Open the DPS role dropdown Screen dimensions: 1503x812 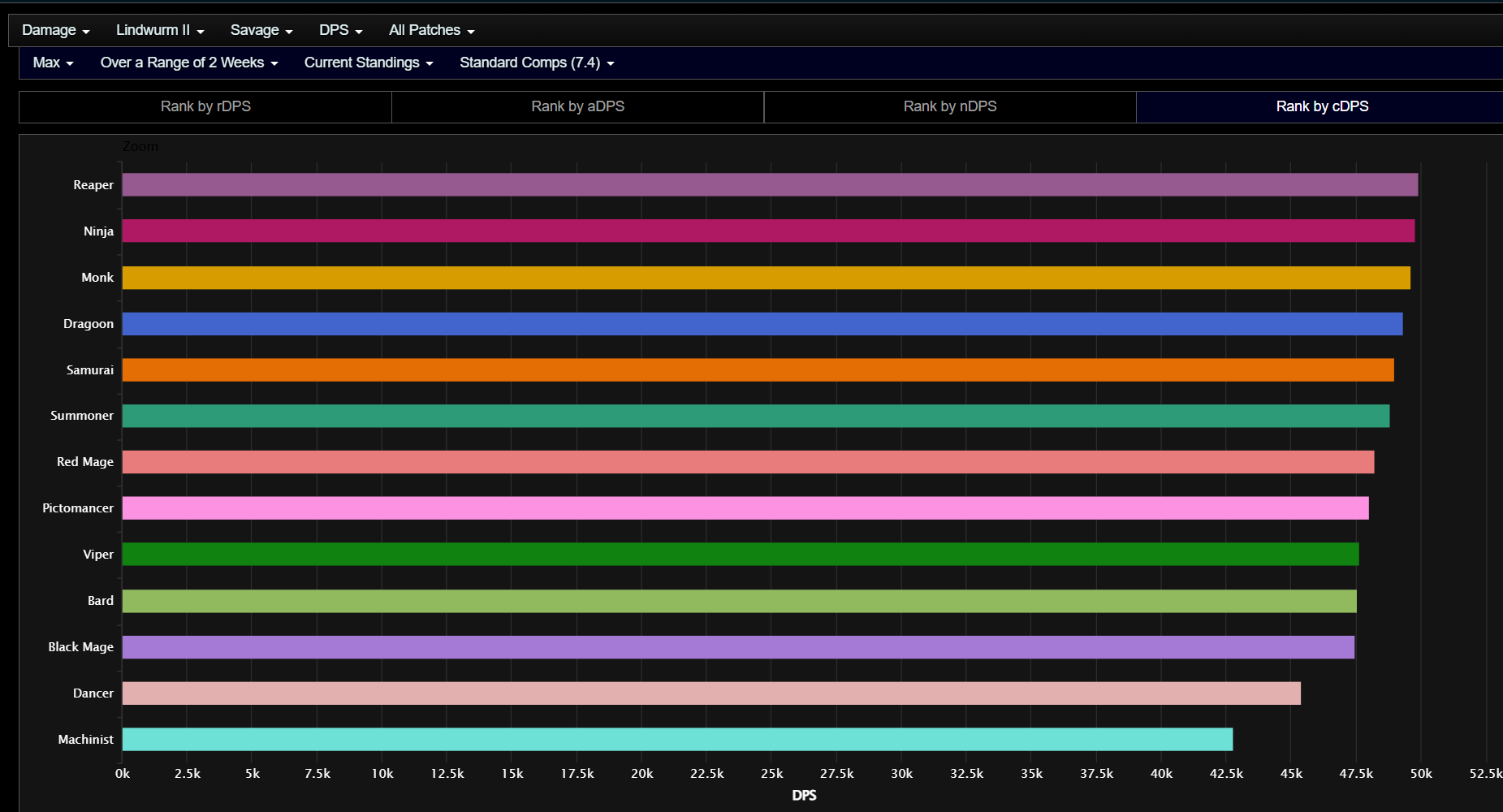pos(341,30)
